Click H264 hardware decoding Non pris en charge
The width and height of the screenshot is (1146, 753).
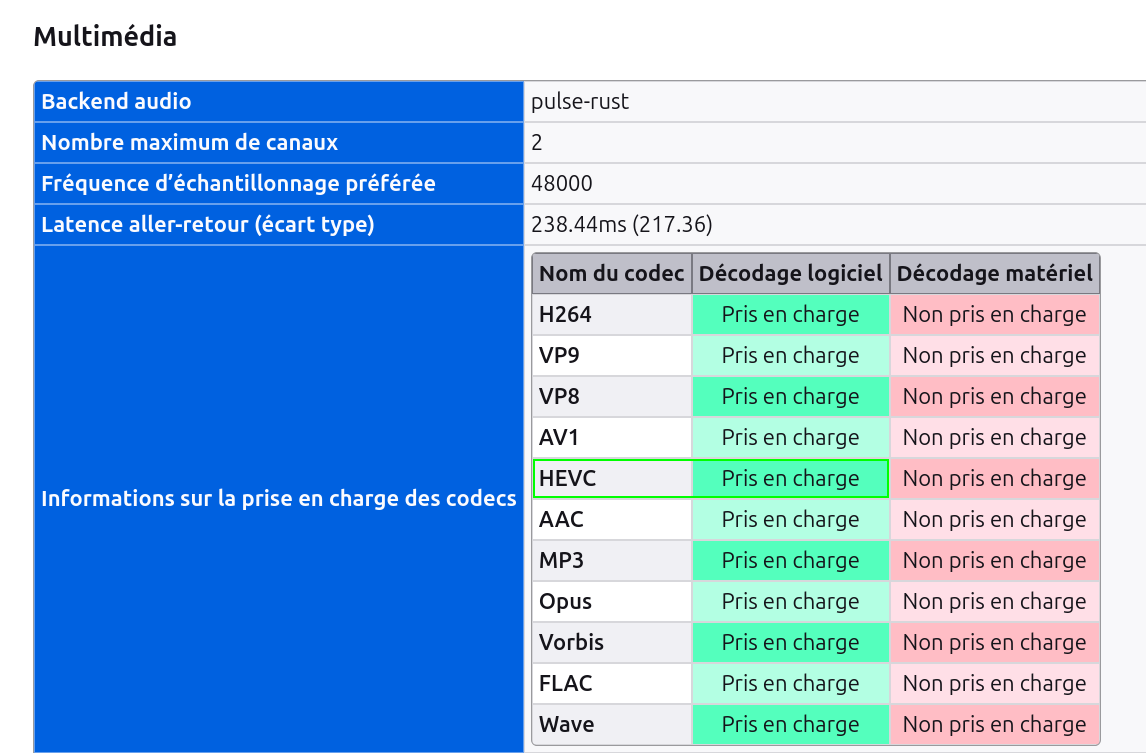click(995, 314)
